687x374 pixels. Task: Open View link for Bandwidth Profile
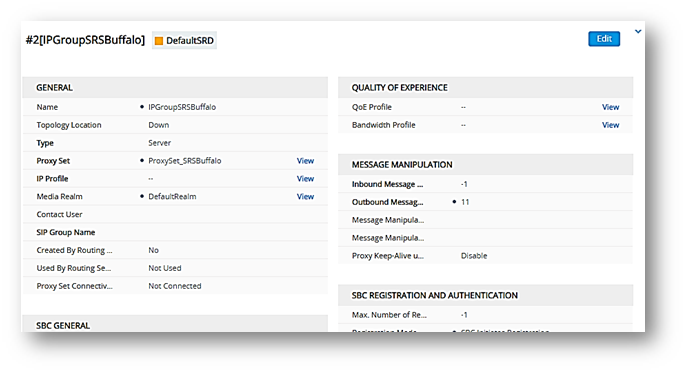(610, 125)
